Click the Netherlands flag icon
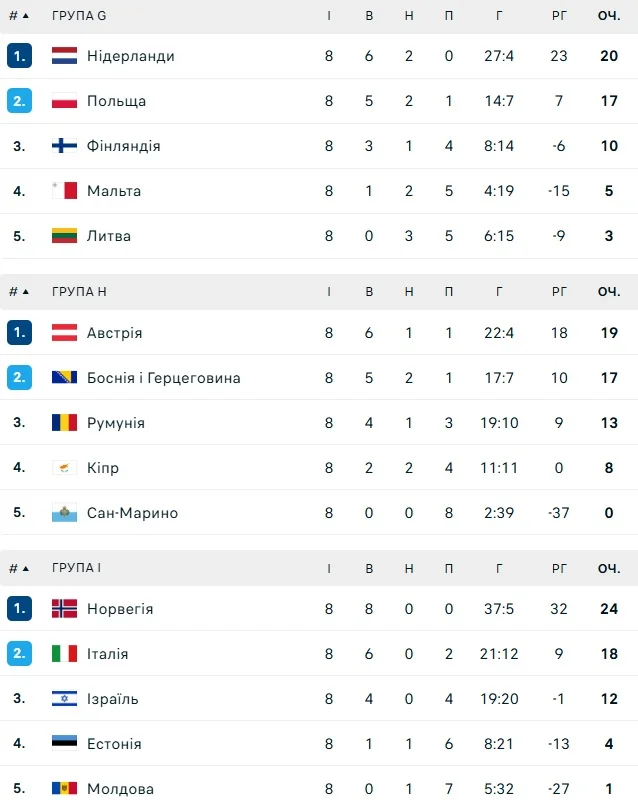This screenshot has height=803, width=638. pos(64,56)
